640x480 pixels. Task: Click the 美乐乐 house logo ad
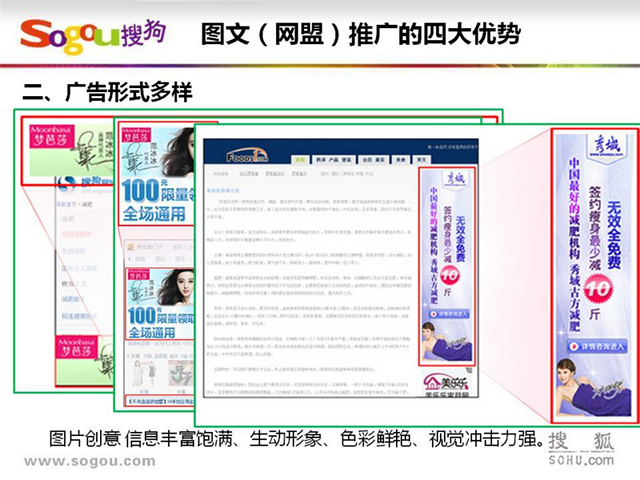click(447, 384)
